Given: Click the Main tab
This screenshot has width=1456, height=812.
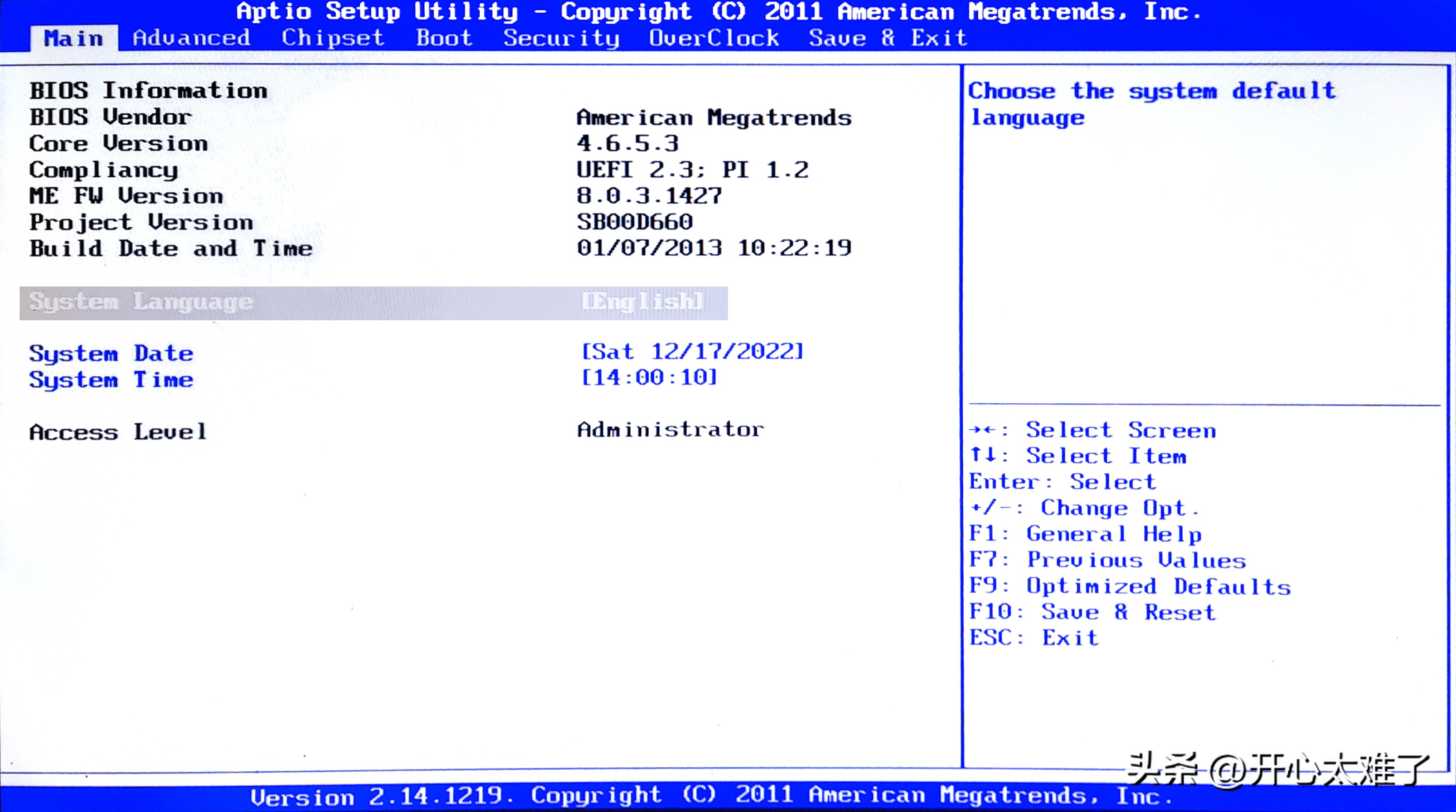Looking at the screenshot, I should pyautogui.click(x=74, y=38).
